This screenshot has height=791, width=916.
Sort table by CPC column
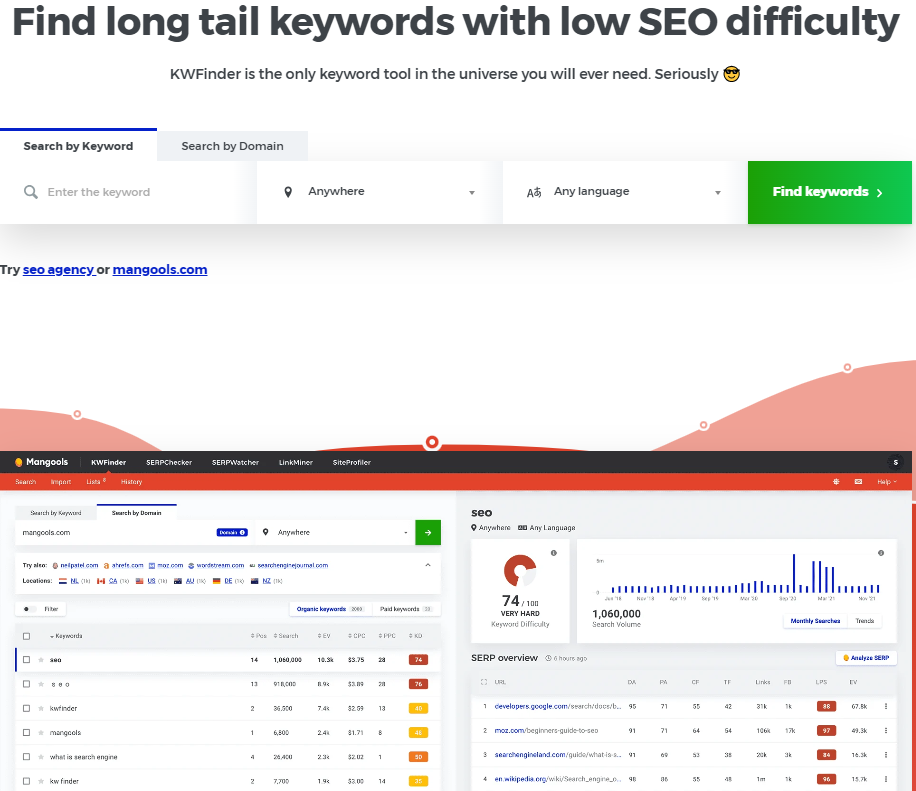click(356, 636)
